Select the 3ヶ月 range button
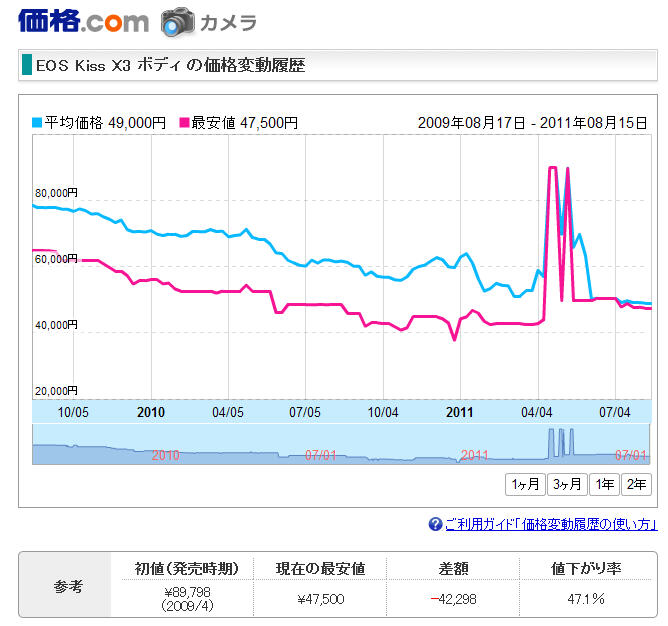The width and height of the screenshot is (668, 626). click(x=567, y=485)
